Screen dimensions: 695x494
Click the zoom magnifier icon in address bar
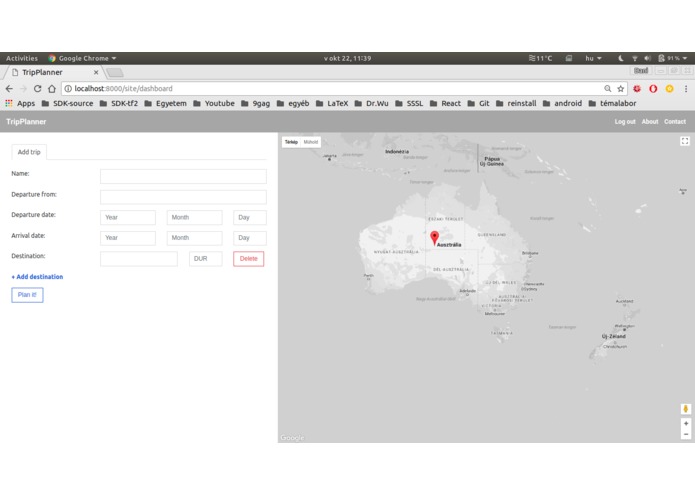point(608,89)
